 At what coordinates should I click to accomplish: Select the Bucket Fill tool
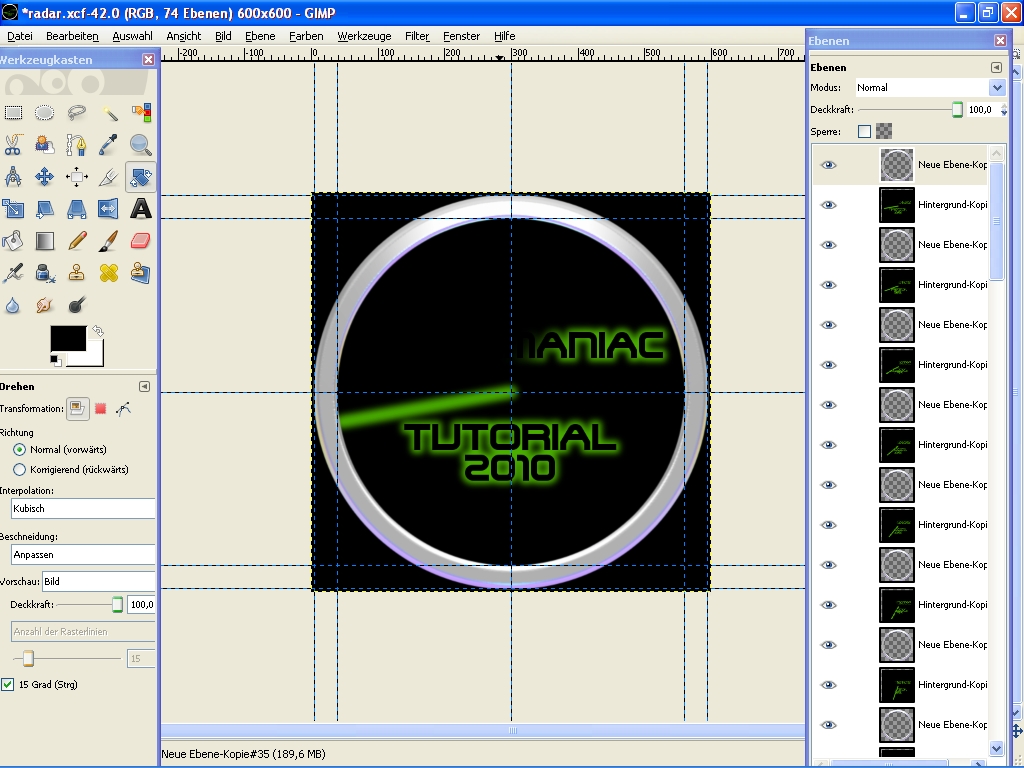(x=13, y=241)
